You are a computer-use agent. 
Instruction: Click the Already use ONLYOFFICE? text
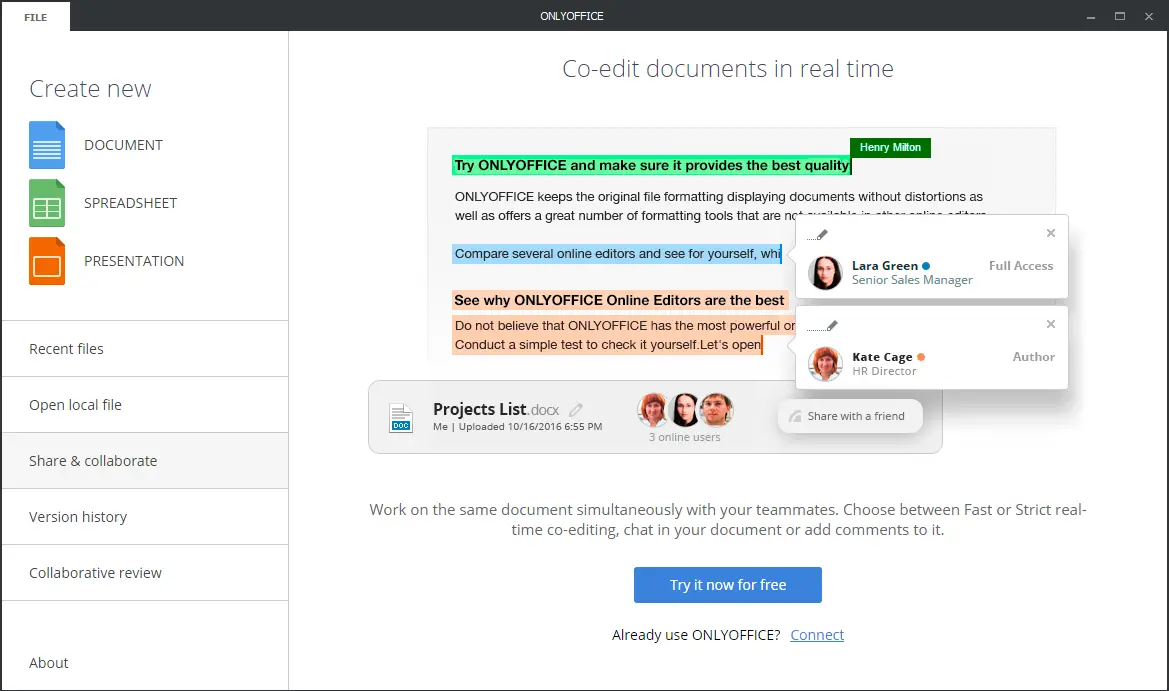tap(696, 635)
